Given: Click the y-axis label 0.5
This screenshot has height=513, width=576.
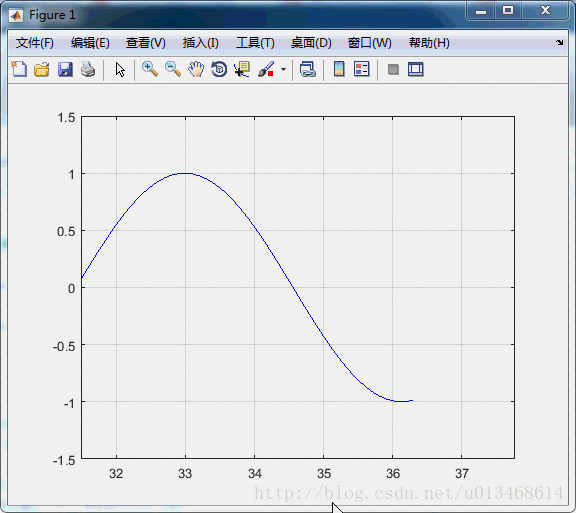Looking at the screenshot, I should pos(66,232).
